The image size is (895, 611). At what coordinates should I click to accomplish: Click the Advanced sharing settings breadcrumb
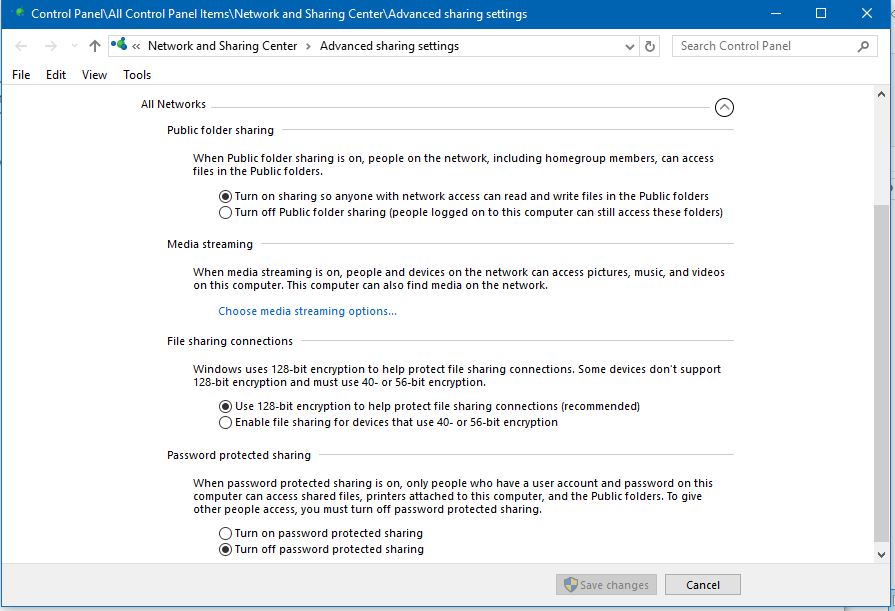coord(389,46)
